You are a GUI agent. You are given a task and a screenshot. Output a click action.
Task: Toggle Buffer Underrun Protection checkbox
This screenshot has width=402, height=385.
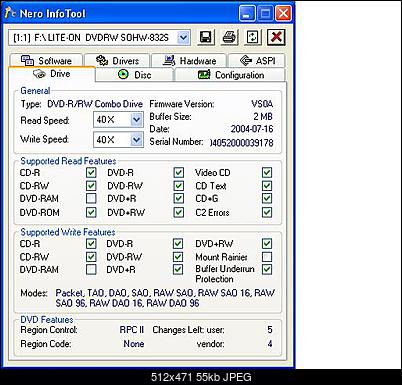coord(267,269)
